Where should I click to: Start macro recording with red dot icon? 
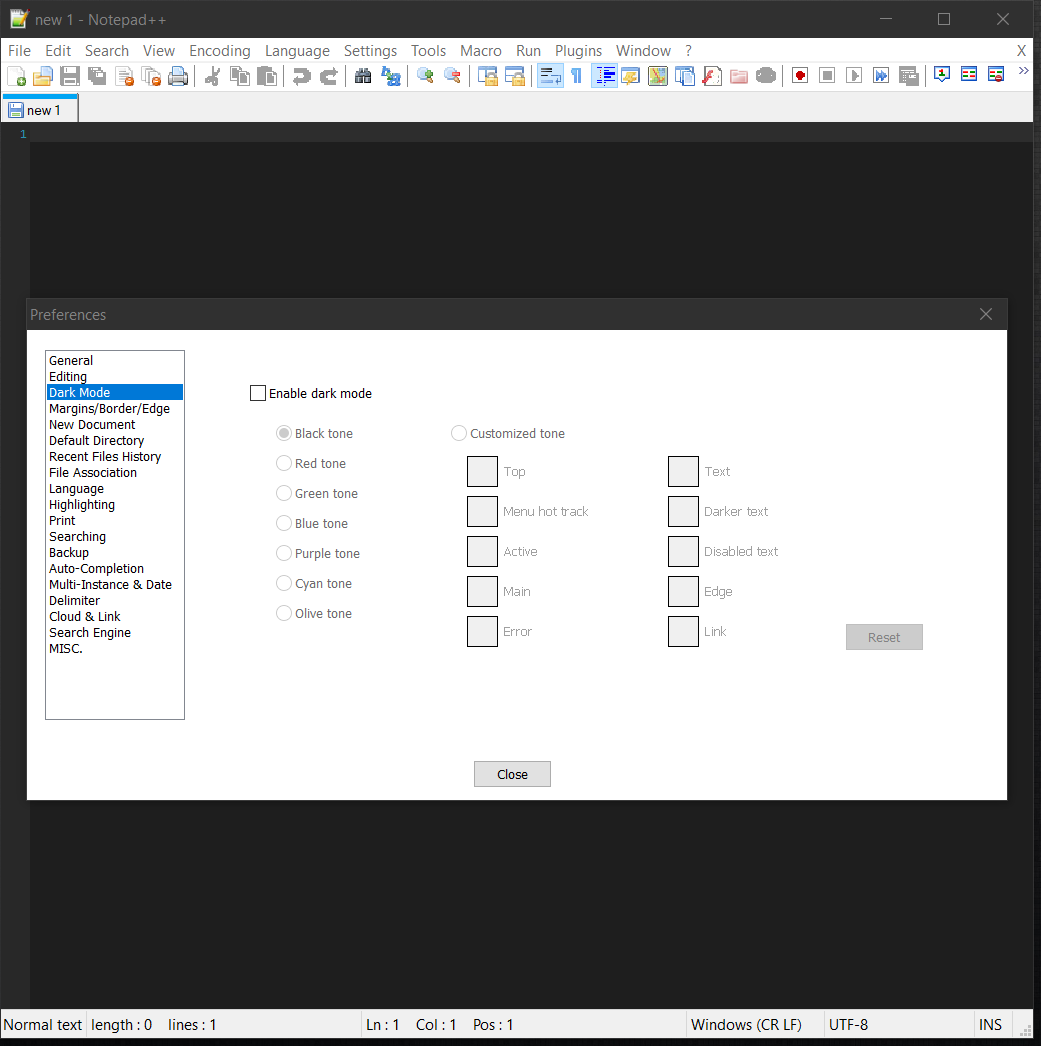pyautogui.click(x=800, y=76)
